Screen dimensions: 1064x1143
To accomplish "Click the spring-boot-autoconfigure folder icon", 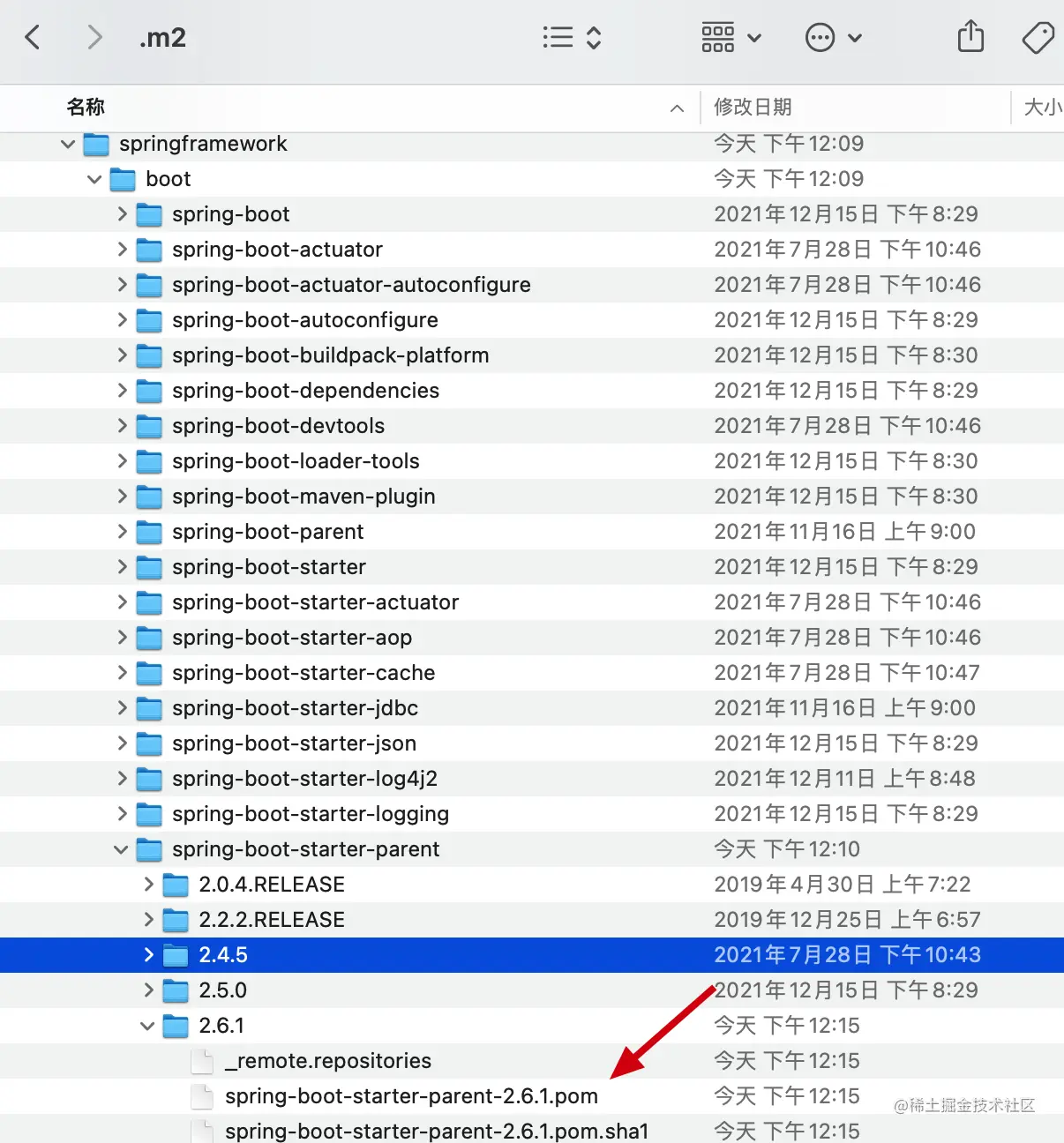I will tap(149, 320).
